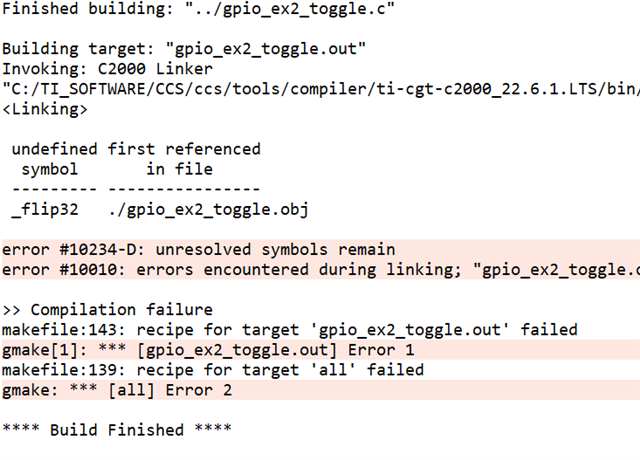
Task: Click the 'Building target' gpio_ex2_toggle.out line
Action: tap(184, 49)
